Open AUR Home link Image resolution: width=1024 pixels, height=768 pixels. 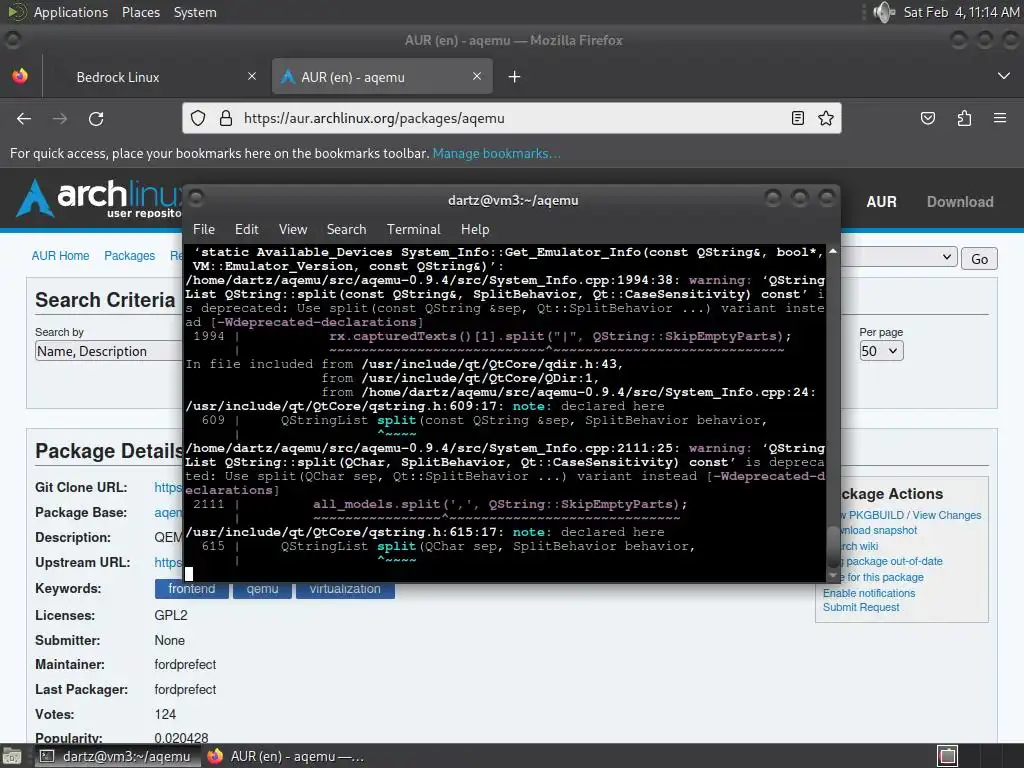(60, 255)
